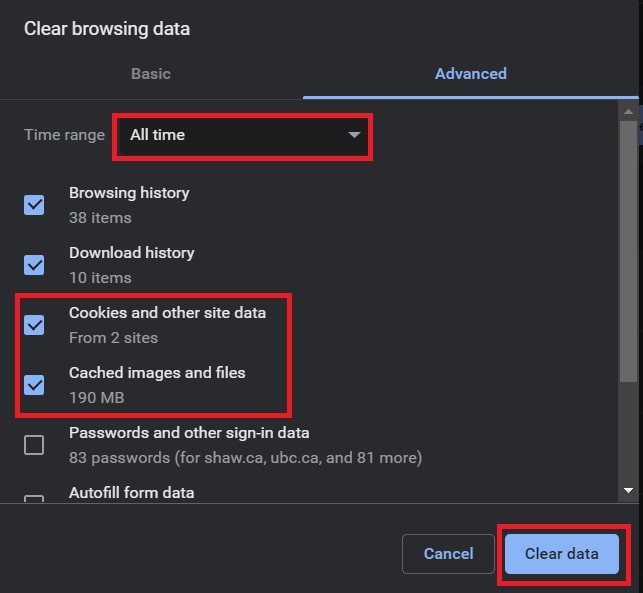Switch to the Basic tab

151,74
